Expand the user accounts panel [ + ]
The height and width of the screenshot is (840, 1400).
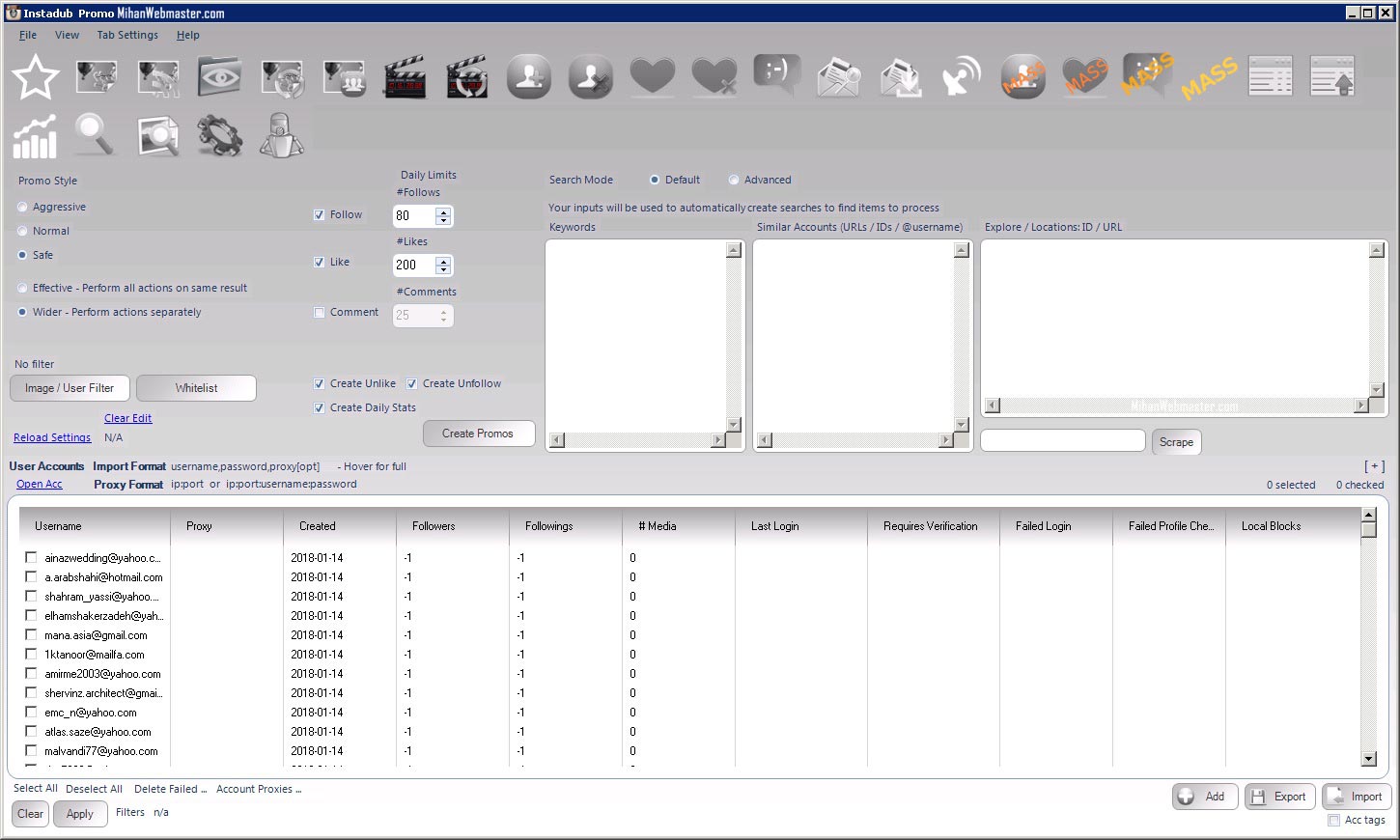click(1375, 466)
